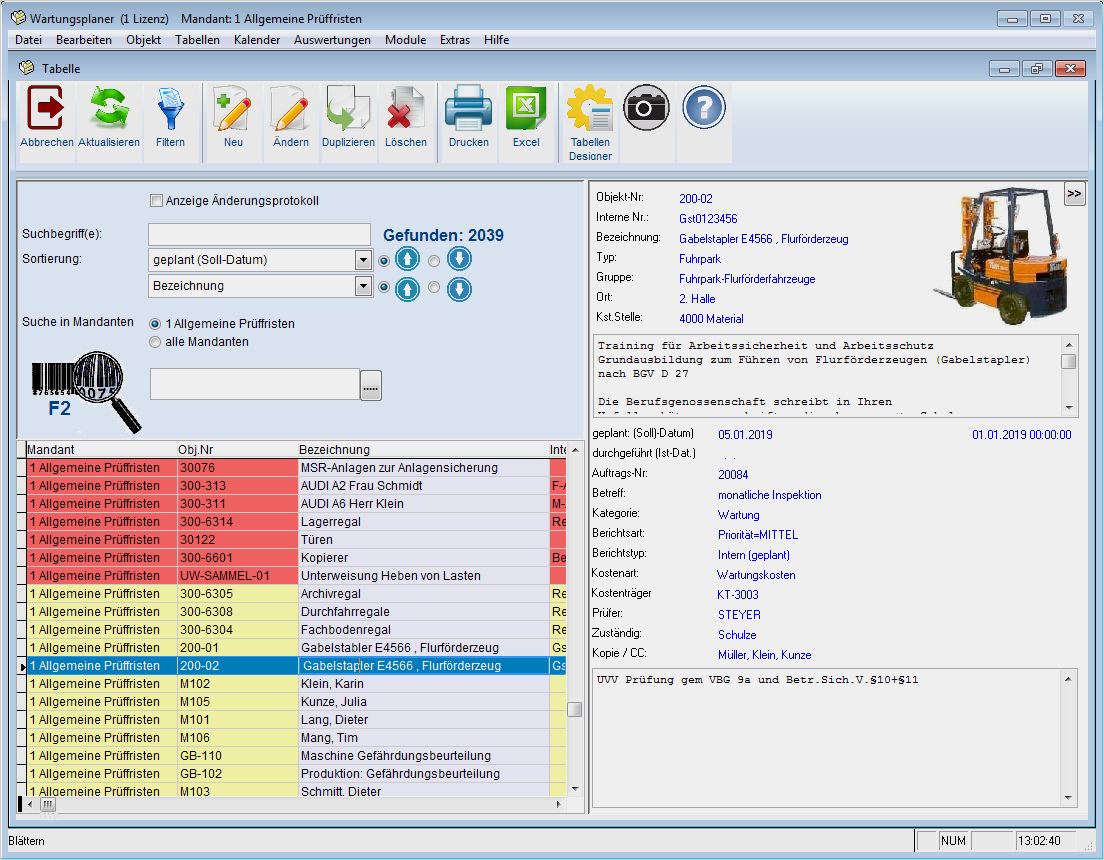The image size is (1104, 860).
Task: Click the Suchbegriff search input field
Action: 259,234
